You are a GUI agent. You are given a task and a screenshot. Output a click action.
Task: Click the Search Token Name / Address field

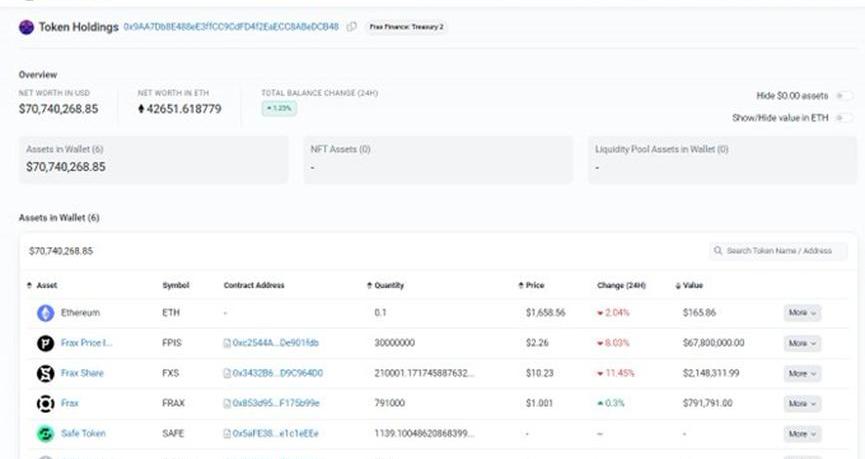point(778,251)
